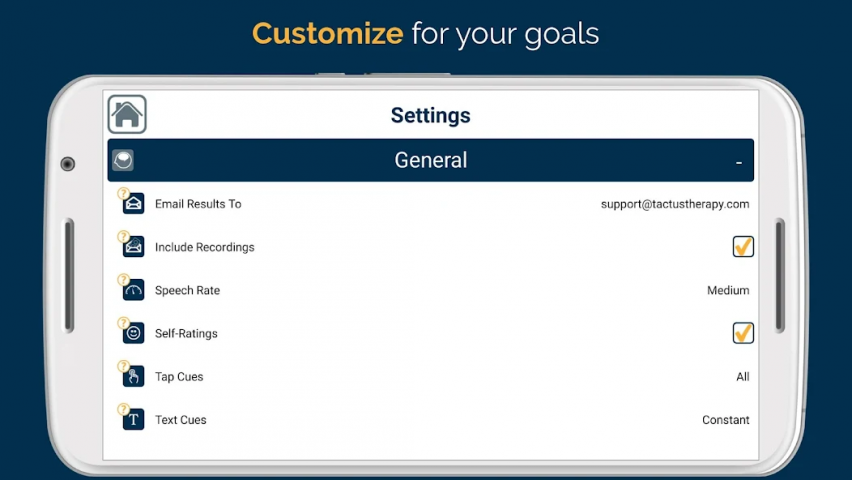The image size is (852, 480).
Task: Go to the Home screen
Action: (x=127, y=115)
